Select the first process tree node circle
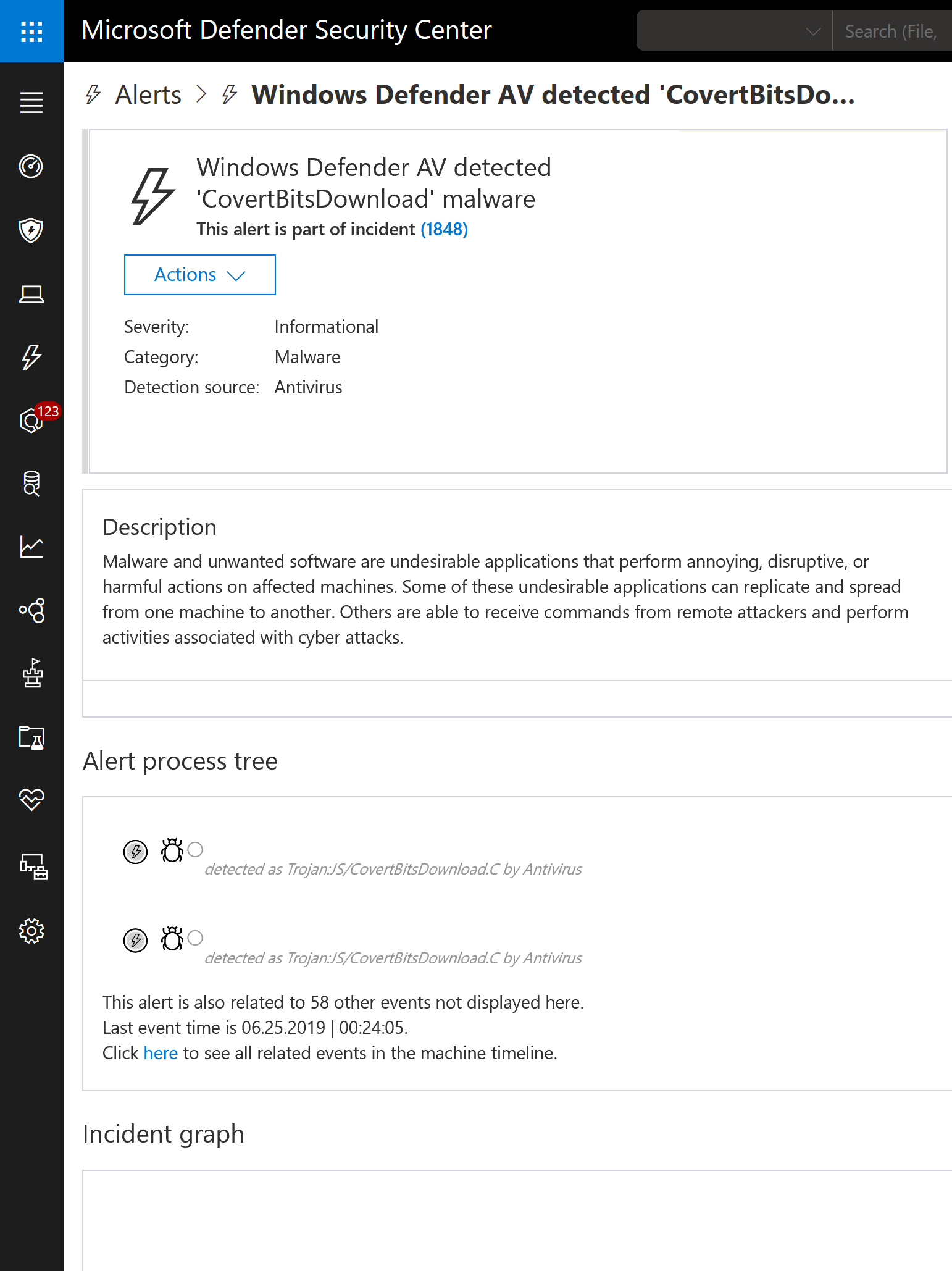952x1271 pixels. [195, 849]
